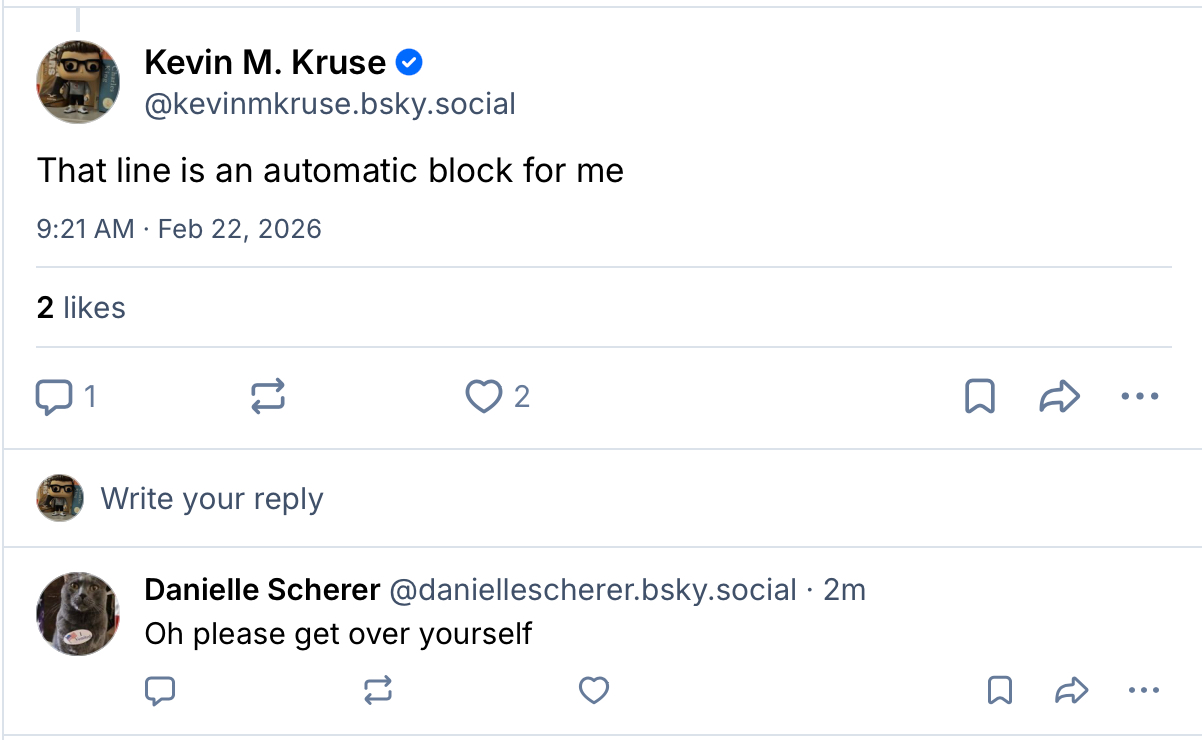This screenshot has width=1202, height=740.
Task: Like Kevin Kruse's post with heart icon
Action: [484, 398]
